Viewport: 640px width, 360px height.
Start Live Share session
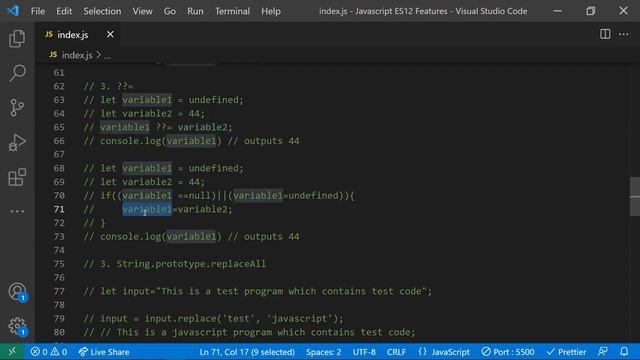(104, 352)
